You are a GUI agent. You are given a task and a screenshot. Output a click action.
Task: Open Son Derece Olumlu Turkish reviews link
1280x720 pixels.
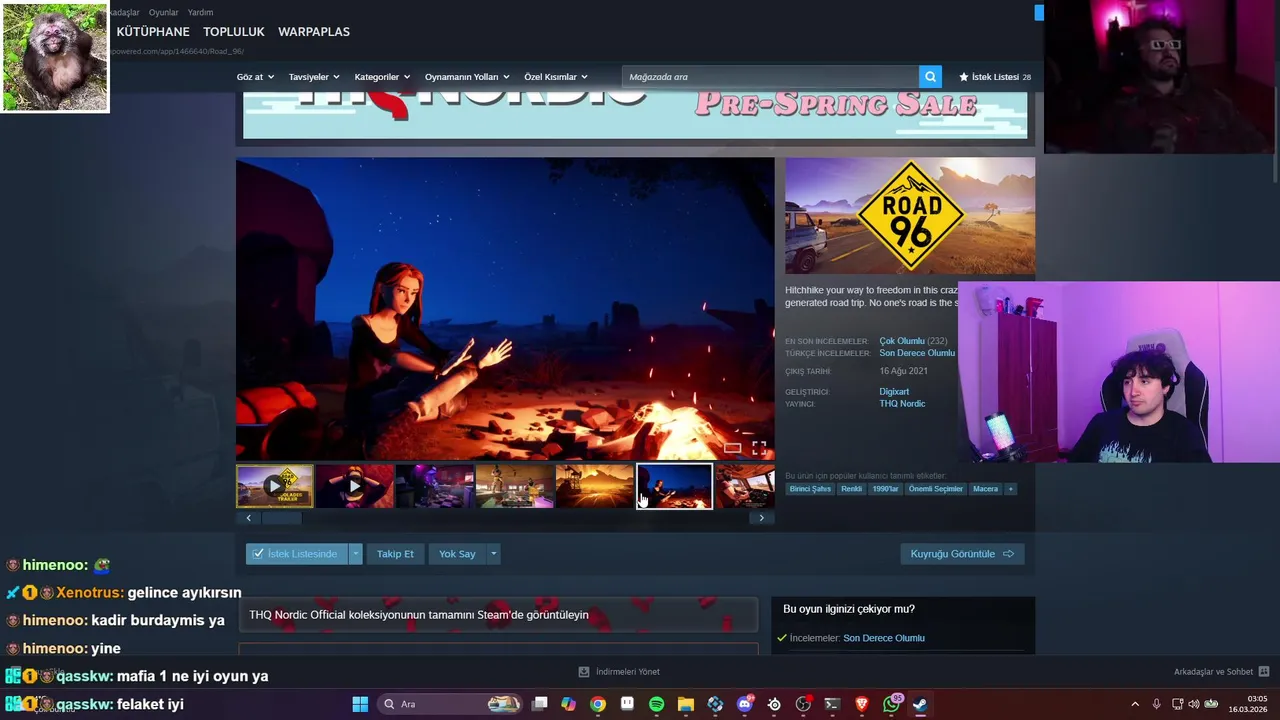(917, 353)
